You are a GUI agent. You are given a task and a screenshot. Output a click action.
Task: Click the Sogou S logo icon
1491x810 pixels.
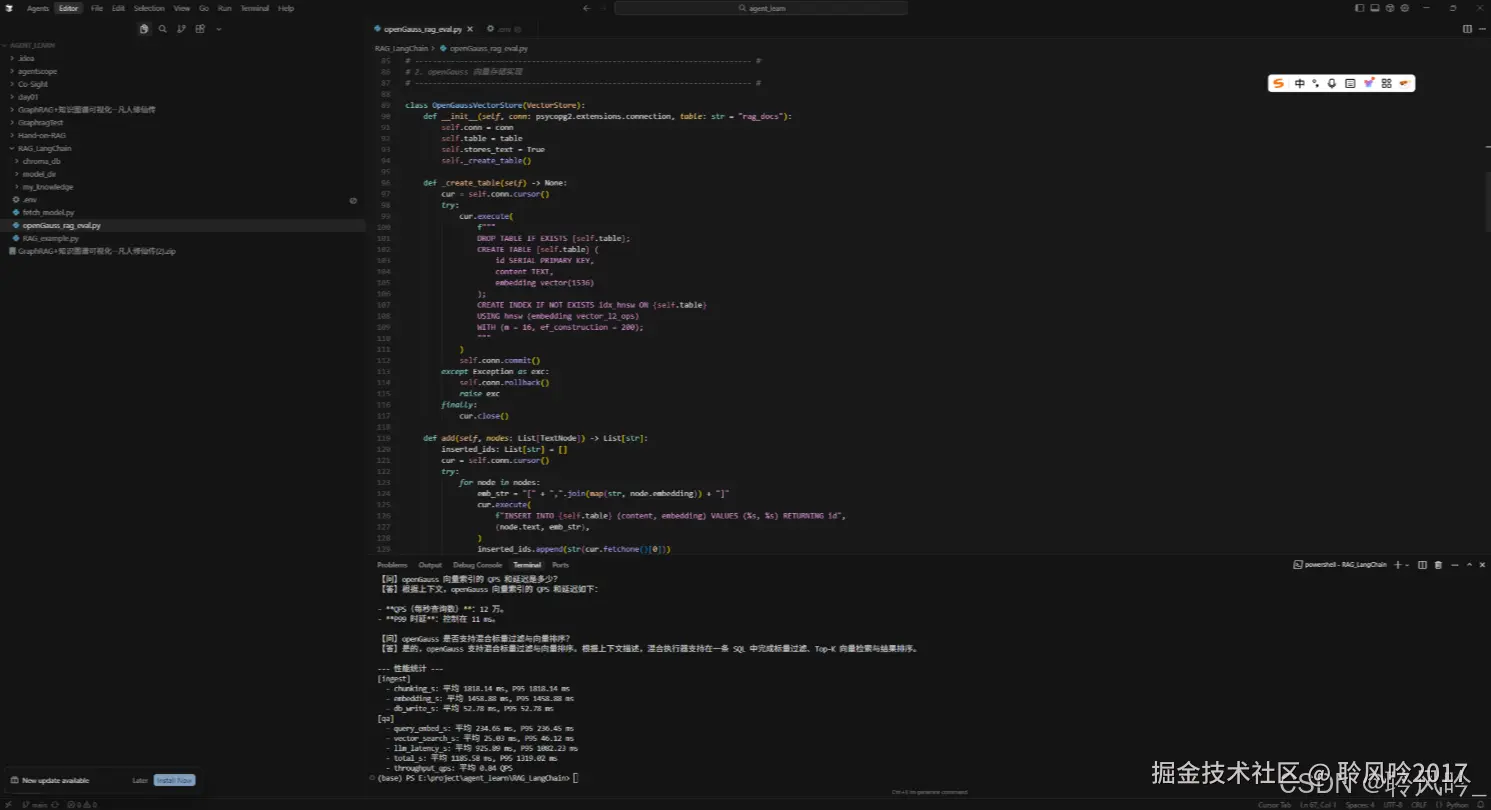pos(1278,83)
